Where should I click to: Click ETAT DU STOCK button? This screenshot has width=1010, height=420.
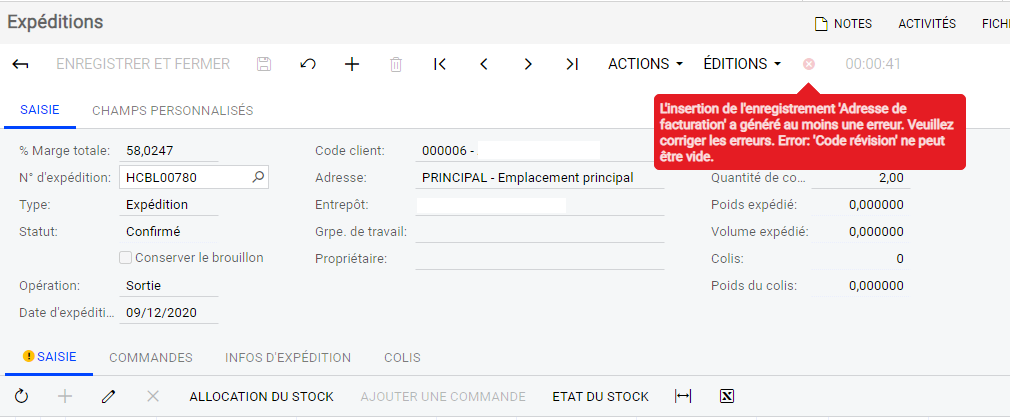coord(600,397)
